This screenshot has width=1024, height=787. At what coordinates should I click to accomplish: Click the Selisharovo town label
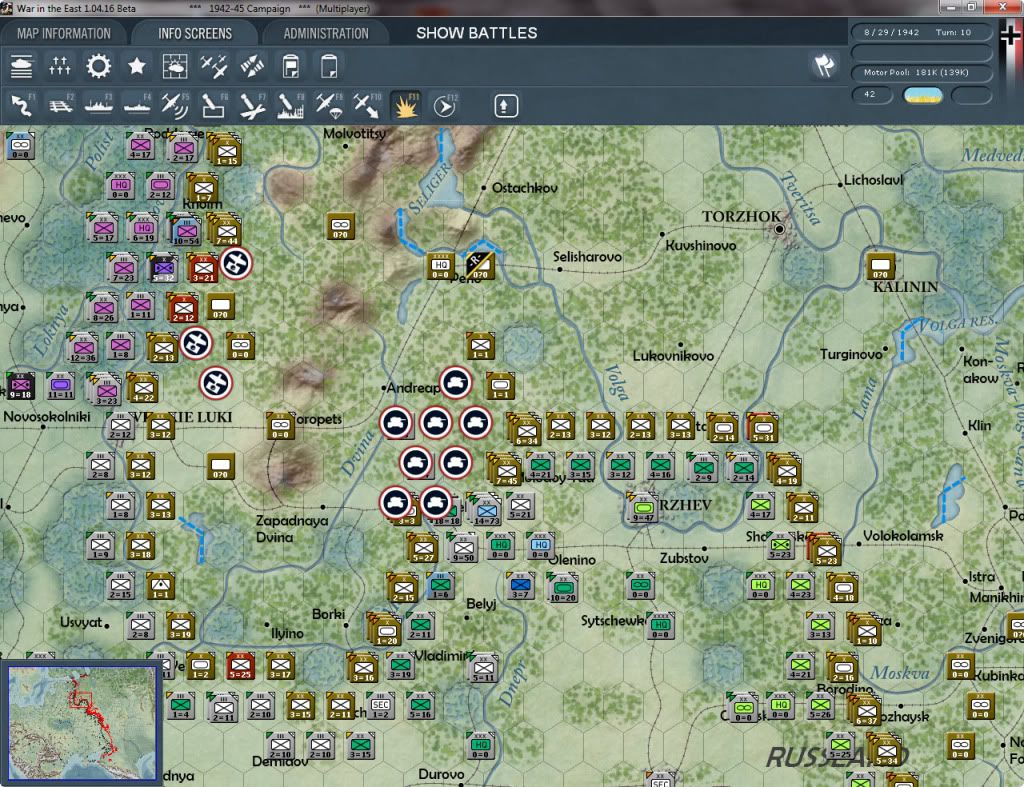587,257
